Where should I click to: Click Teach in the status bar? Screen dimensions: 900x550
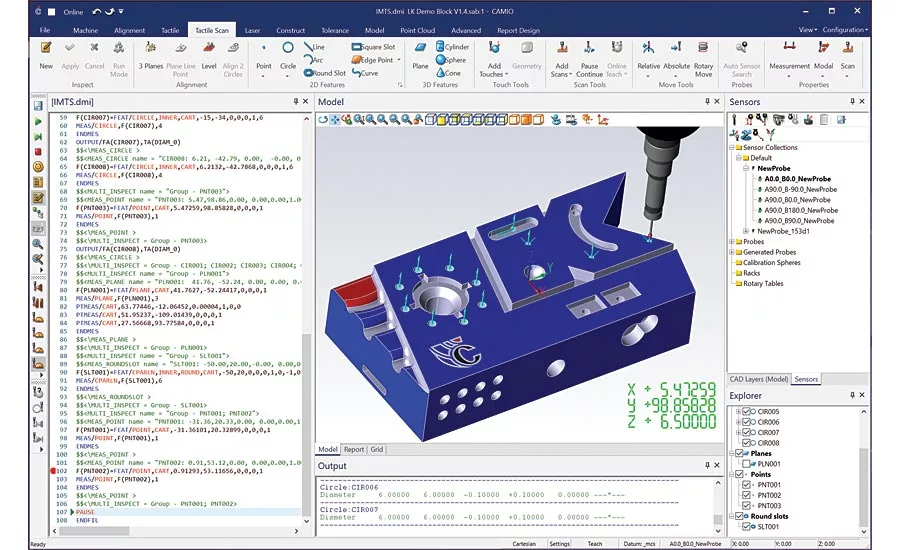(595, 544)
